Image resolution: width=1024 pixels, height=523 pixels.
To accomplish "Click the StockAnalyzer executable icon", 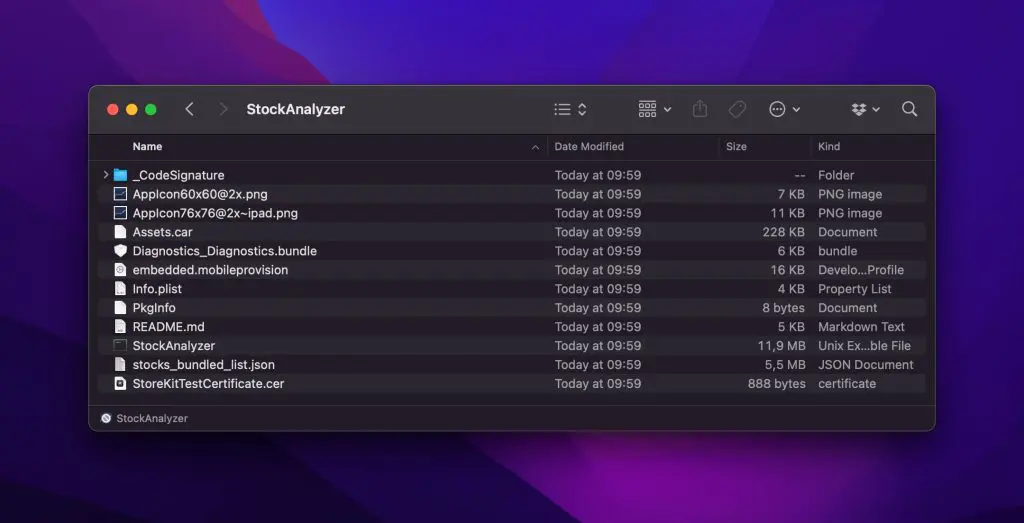I will point(120,345).
